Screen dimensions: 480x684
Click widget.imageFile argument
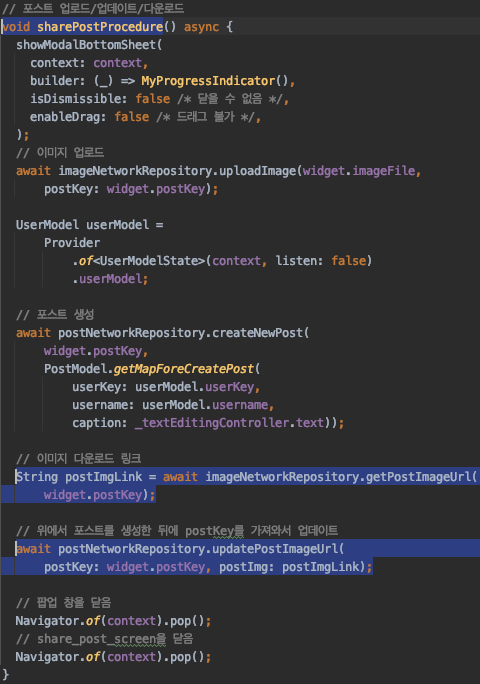click(359, 171)
